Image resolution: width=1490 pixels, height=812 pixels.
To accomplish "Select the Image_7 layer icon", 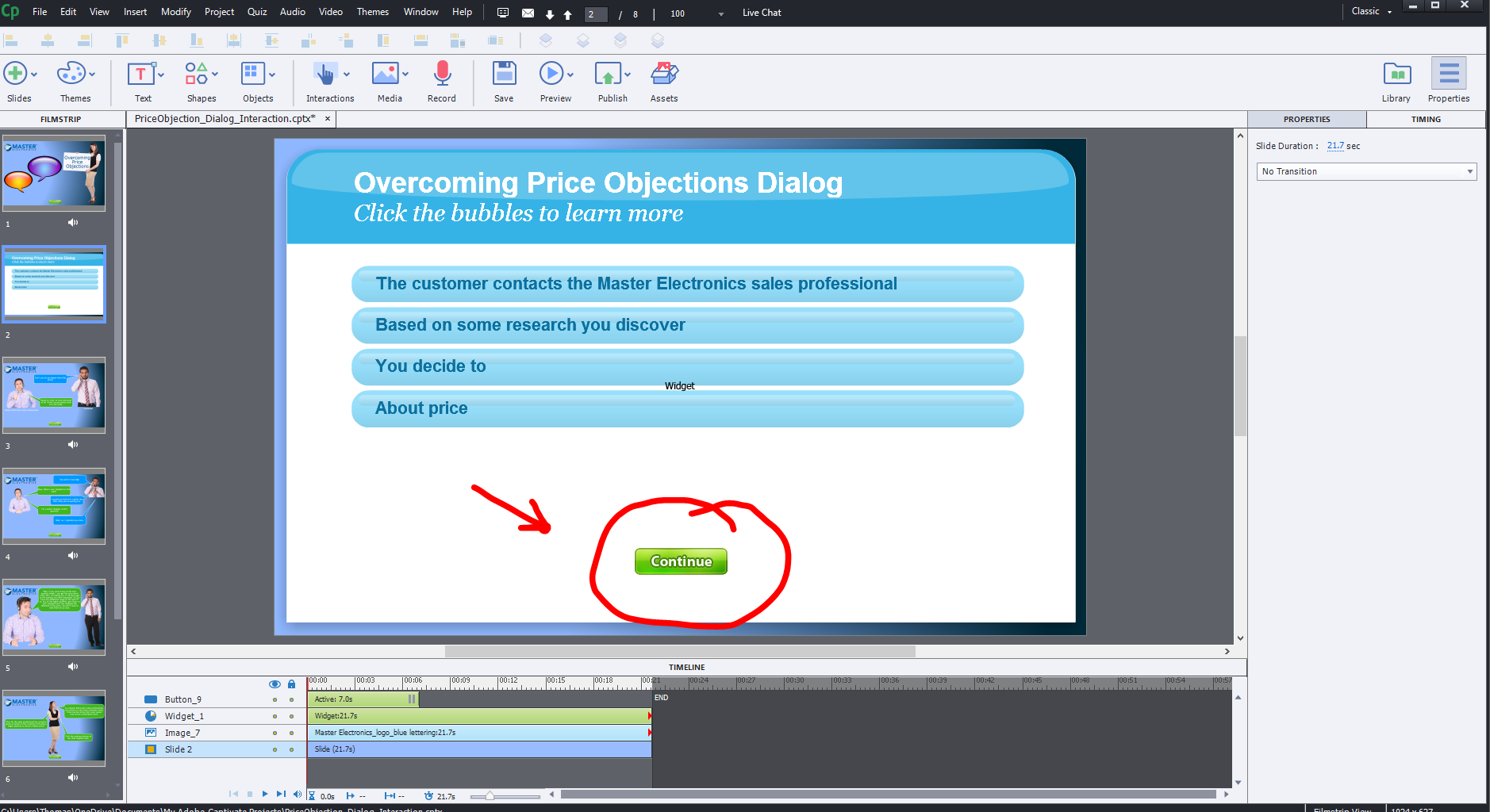I will 151,733.
